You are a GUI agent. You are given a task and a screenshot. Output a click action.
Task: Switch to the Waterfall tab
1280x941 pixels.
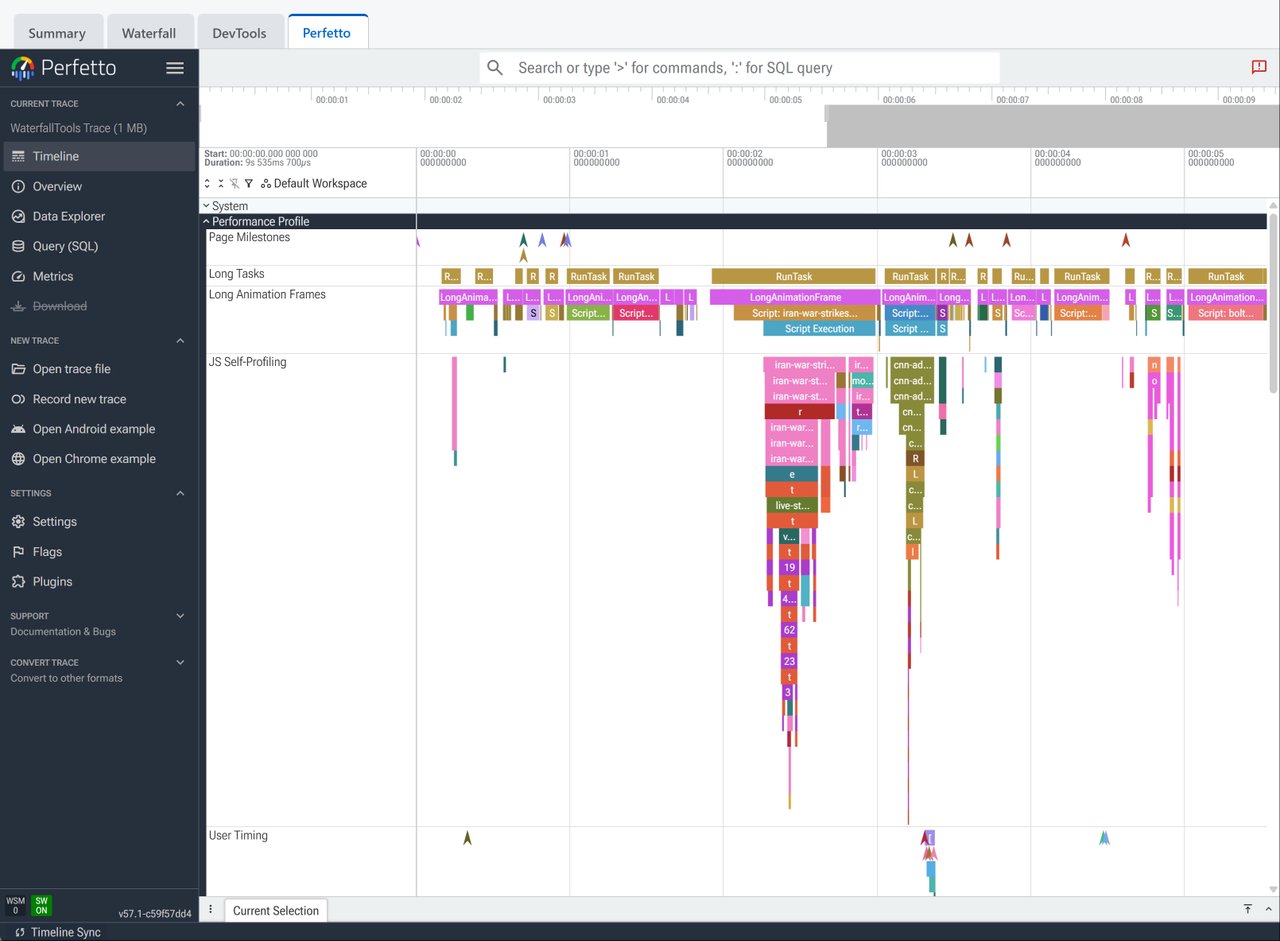click(148, 33)
